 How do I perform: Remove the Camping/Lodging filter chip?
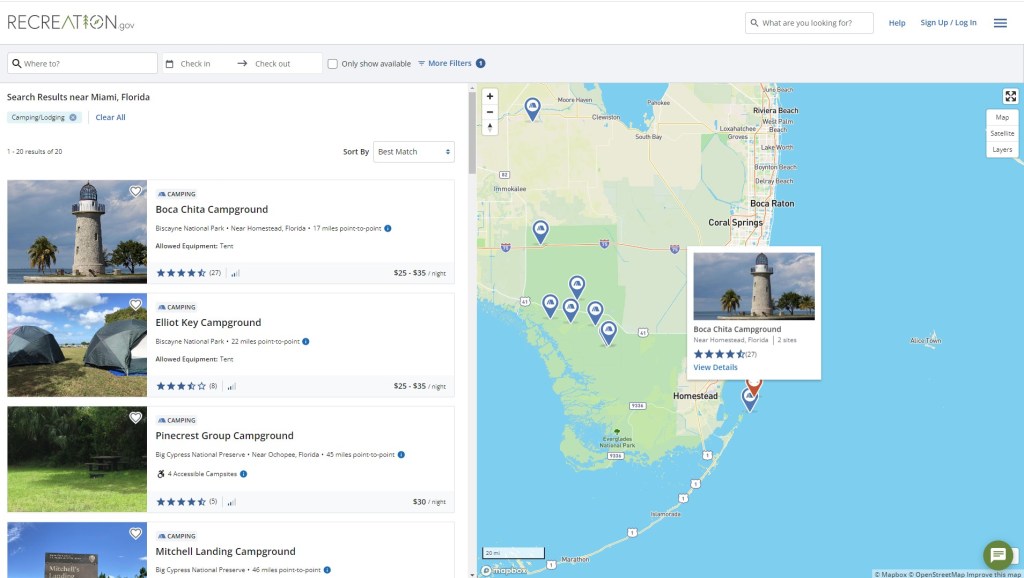[73, 118]
